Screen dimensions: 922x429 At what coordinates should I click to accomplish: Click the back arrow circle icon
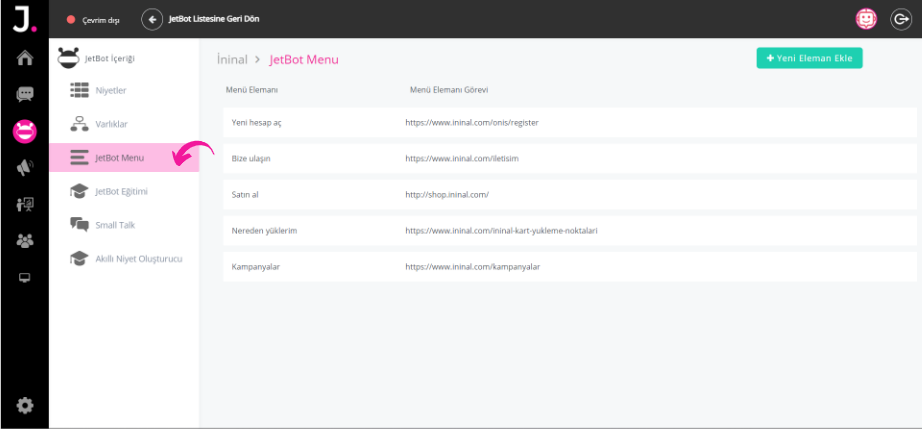click(152, 19)
